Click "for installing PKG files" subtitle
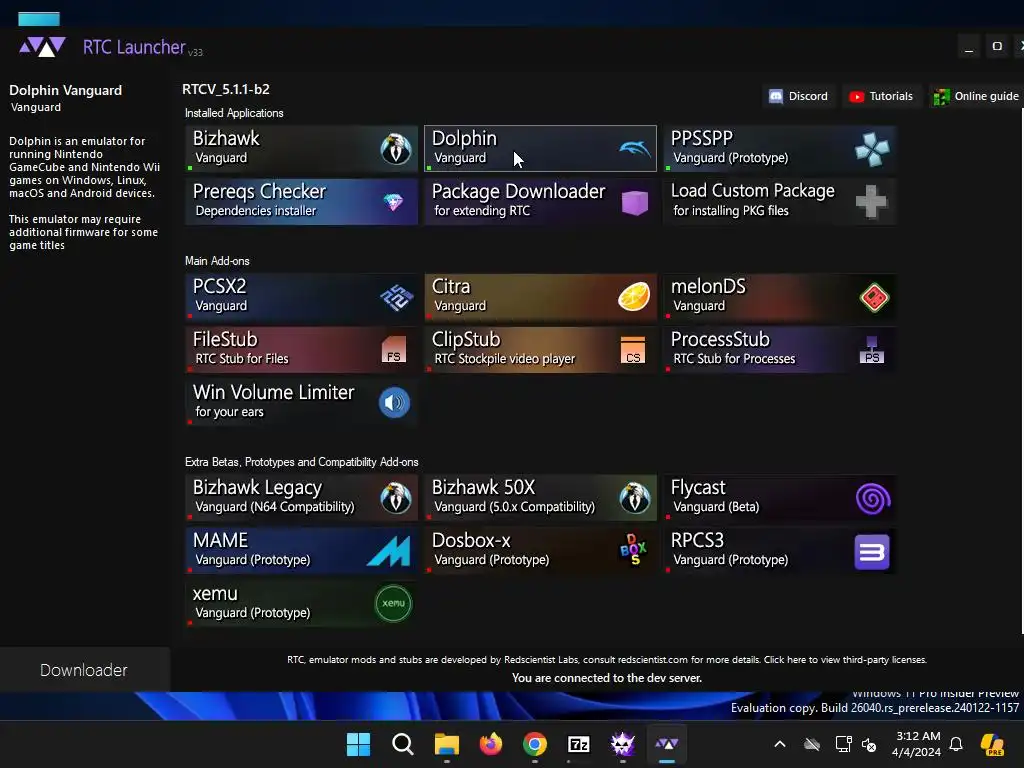This screenshot has height=768, width=1024. tap(731, 211)
